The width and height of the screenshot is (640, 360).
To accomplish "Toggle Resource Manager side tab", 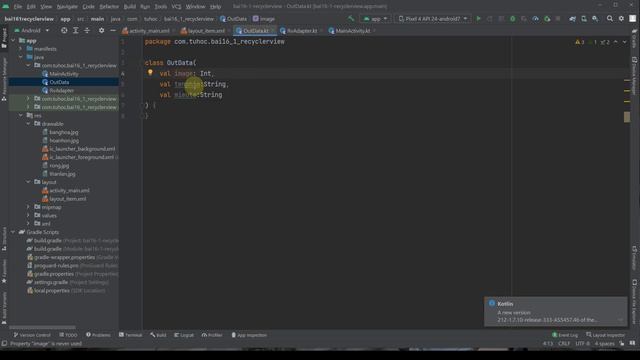I will tap(4, 79).
